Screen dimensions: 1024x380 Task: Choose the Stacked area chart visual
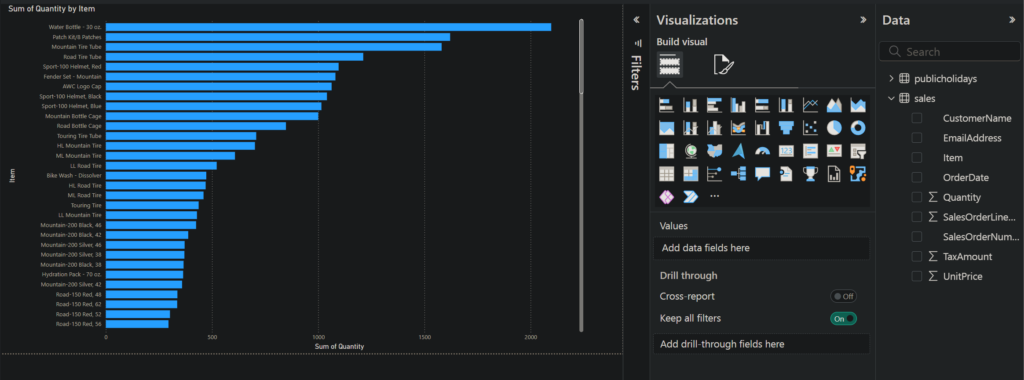[858, 105]
